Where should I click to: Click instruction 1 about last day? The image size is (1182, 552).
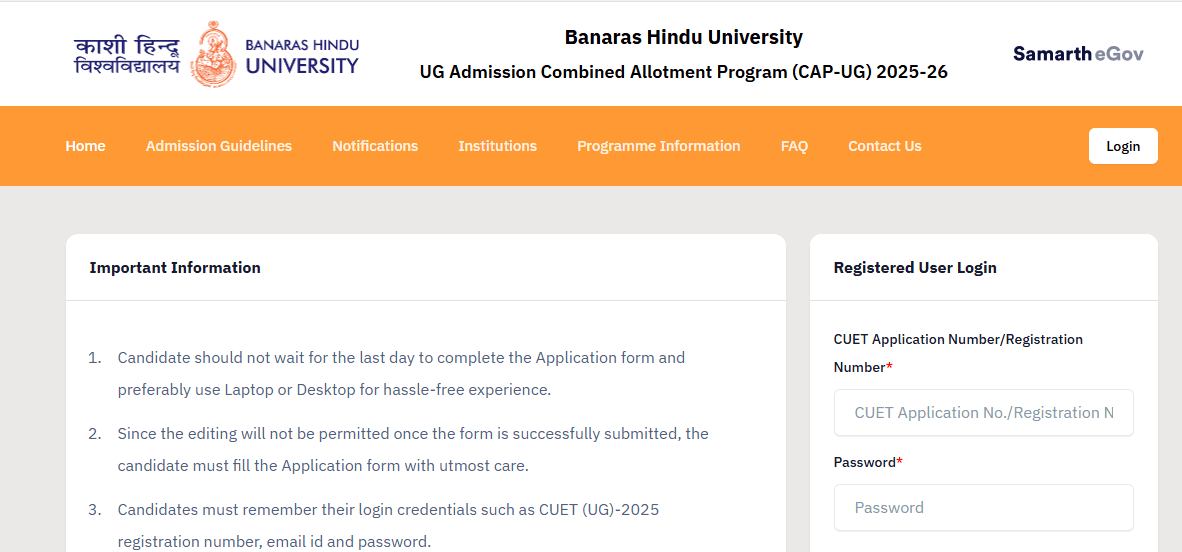(401, 374)
